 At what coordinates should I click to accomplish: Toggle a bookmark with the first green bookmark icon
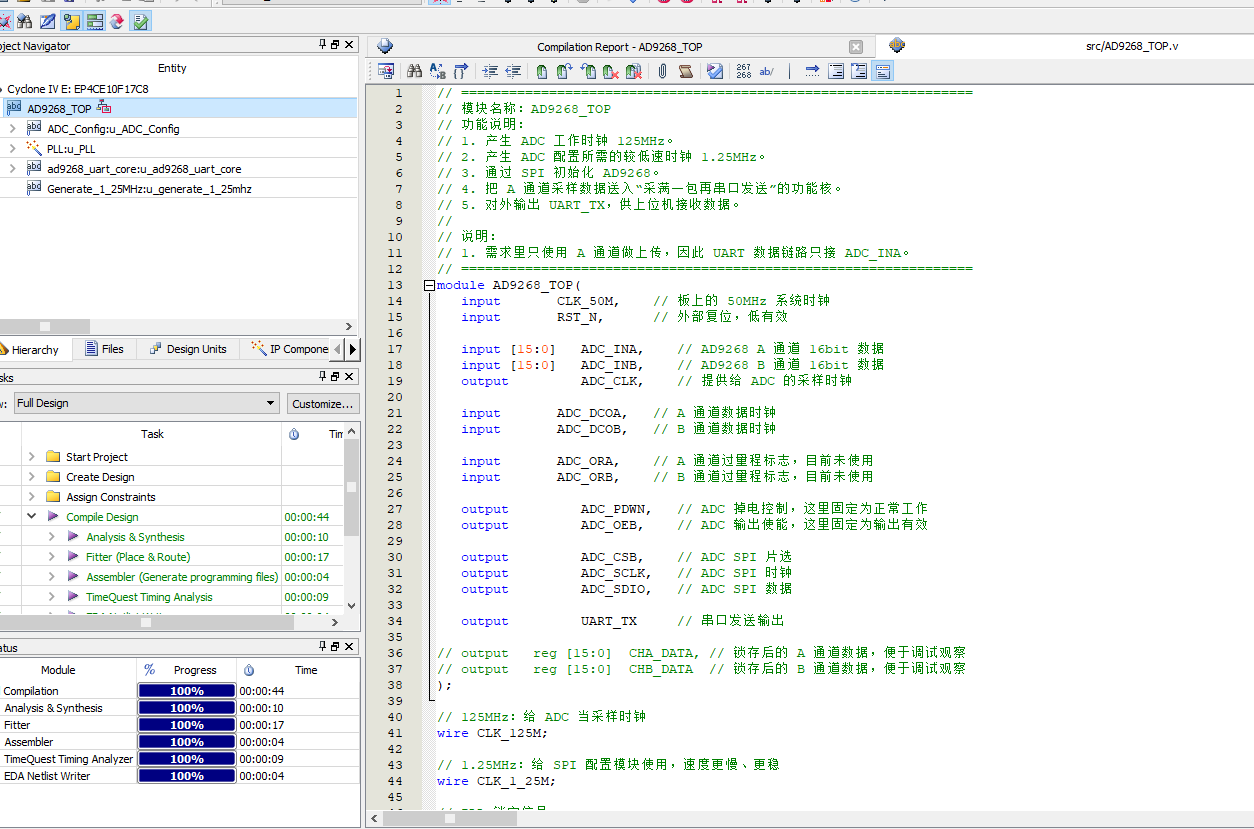[x=541, y=71]
